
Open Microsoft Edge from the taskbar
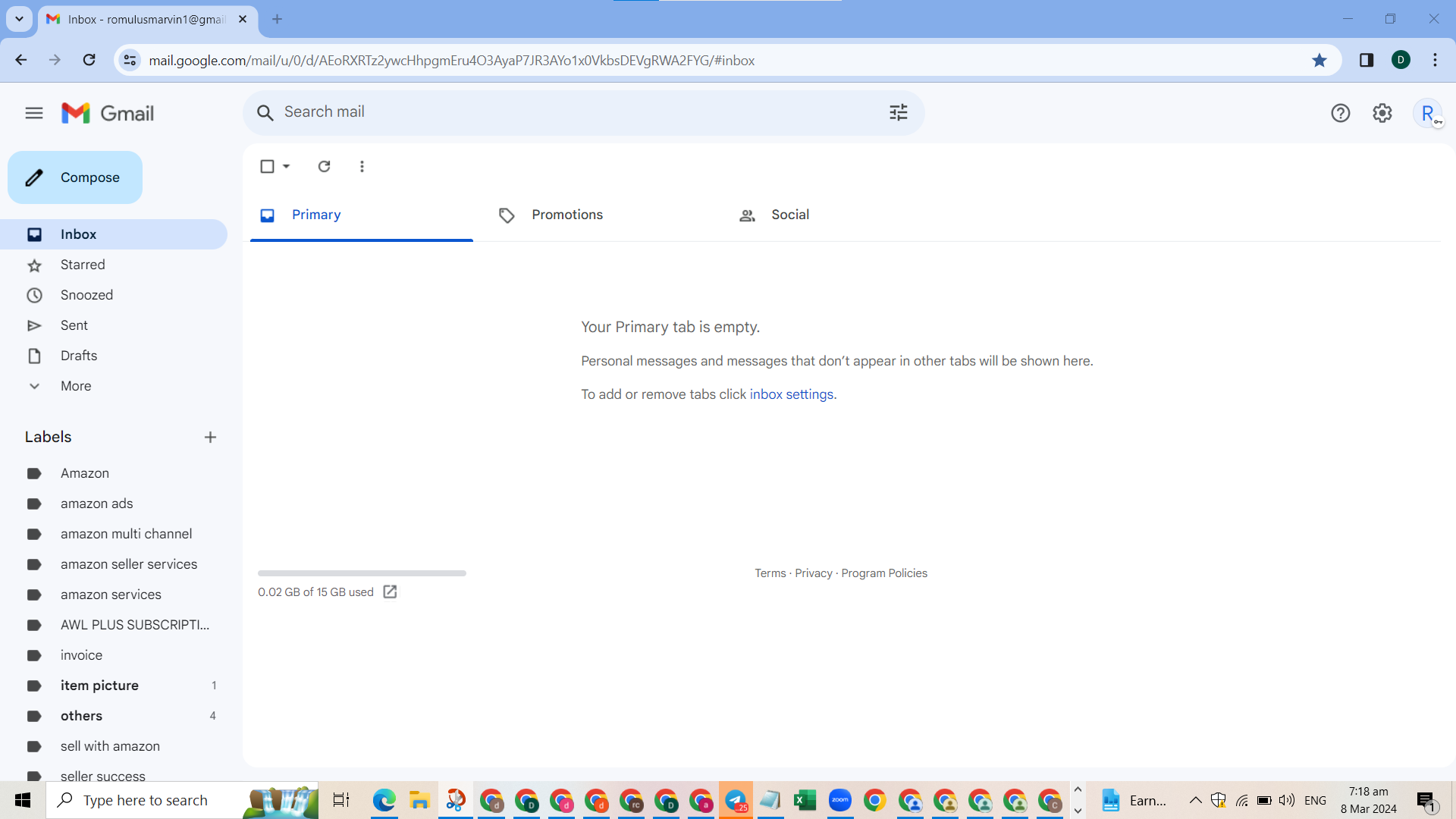384,800
